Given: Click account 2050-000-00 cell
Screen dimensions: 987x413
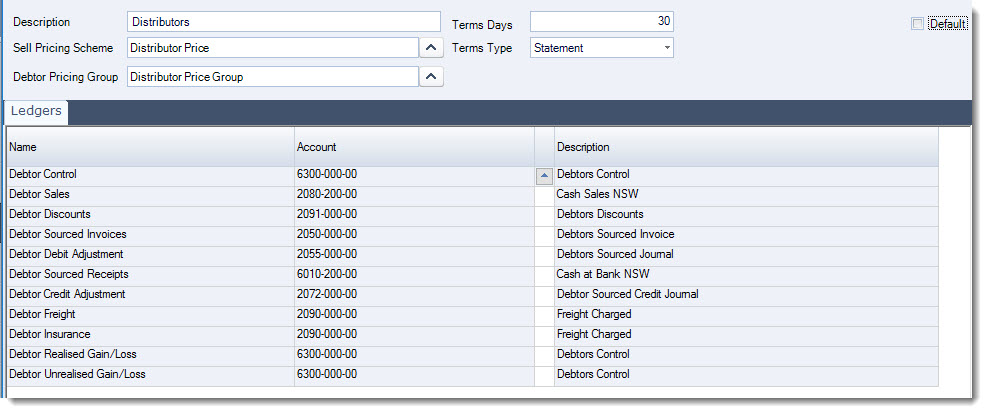Looking at the screenshot, I should coord(414,234).
